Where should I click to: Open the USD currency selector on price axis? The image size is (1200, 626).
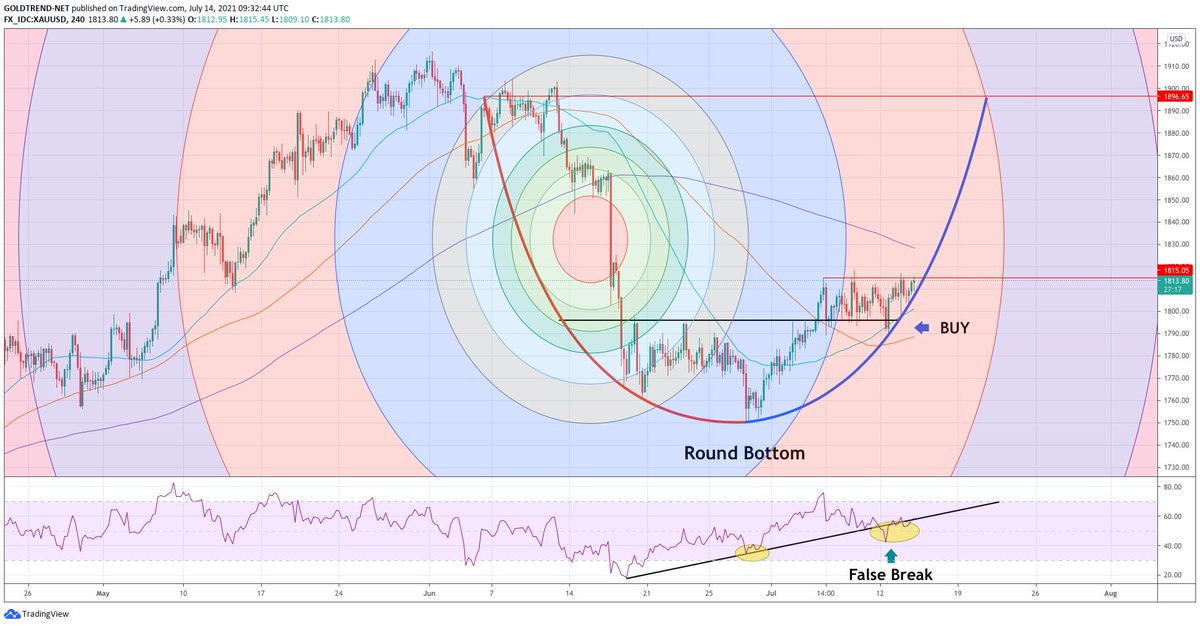(x=1174, y=39)
